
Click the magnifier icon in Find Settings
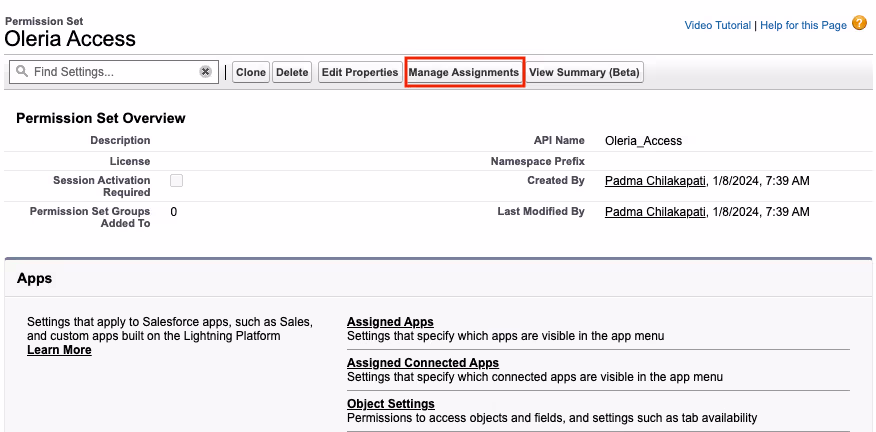coord(22,72)
